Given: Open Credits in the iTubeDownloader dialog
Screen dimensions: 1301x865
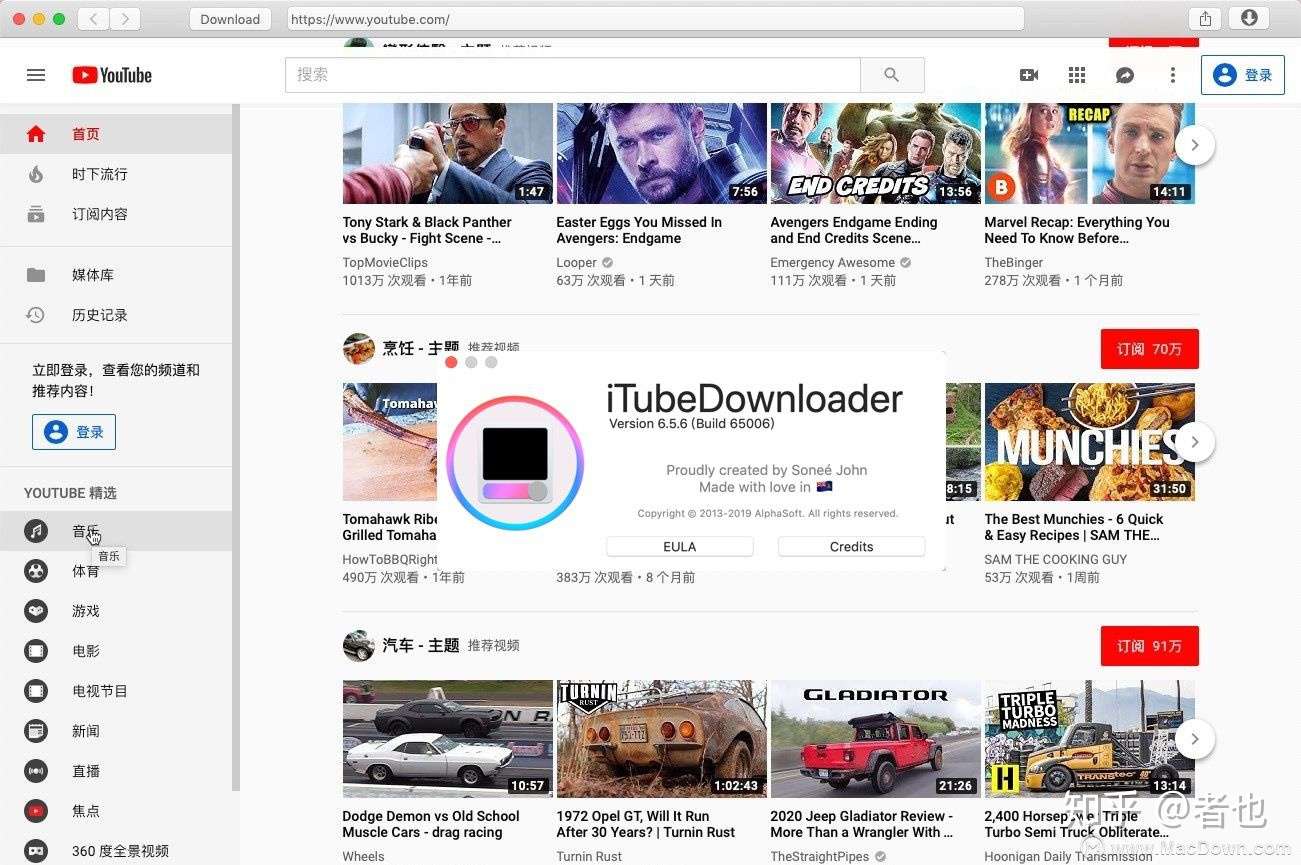Looking at the screenshot, I should [x=852, y=547].
